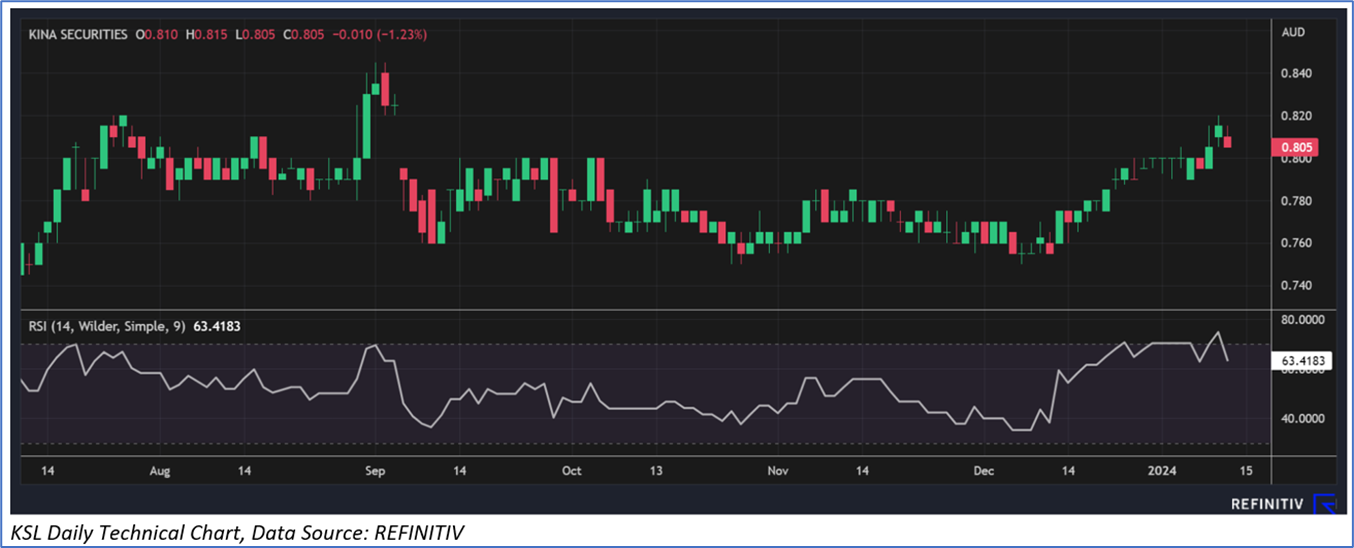The height and width of the screenshot is (548, 1354).
Task: Click the 40.0000 RSI axis label
Action: tap(1301, 419)
